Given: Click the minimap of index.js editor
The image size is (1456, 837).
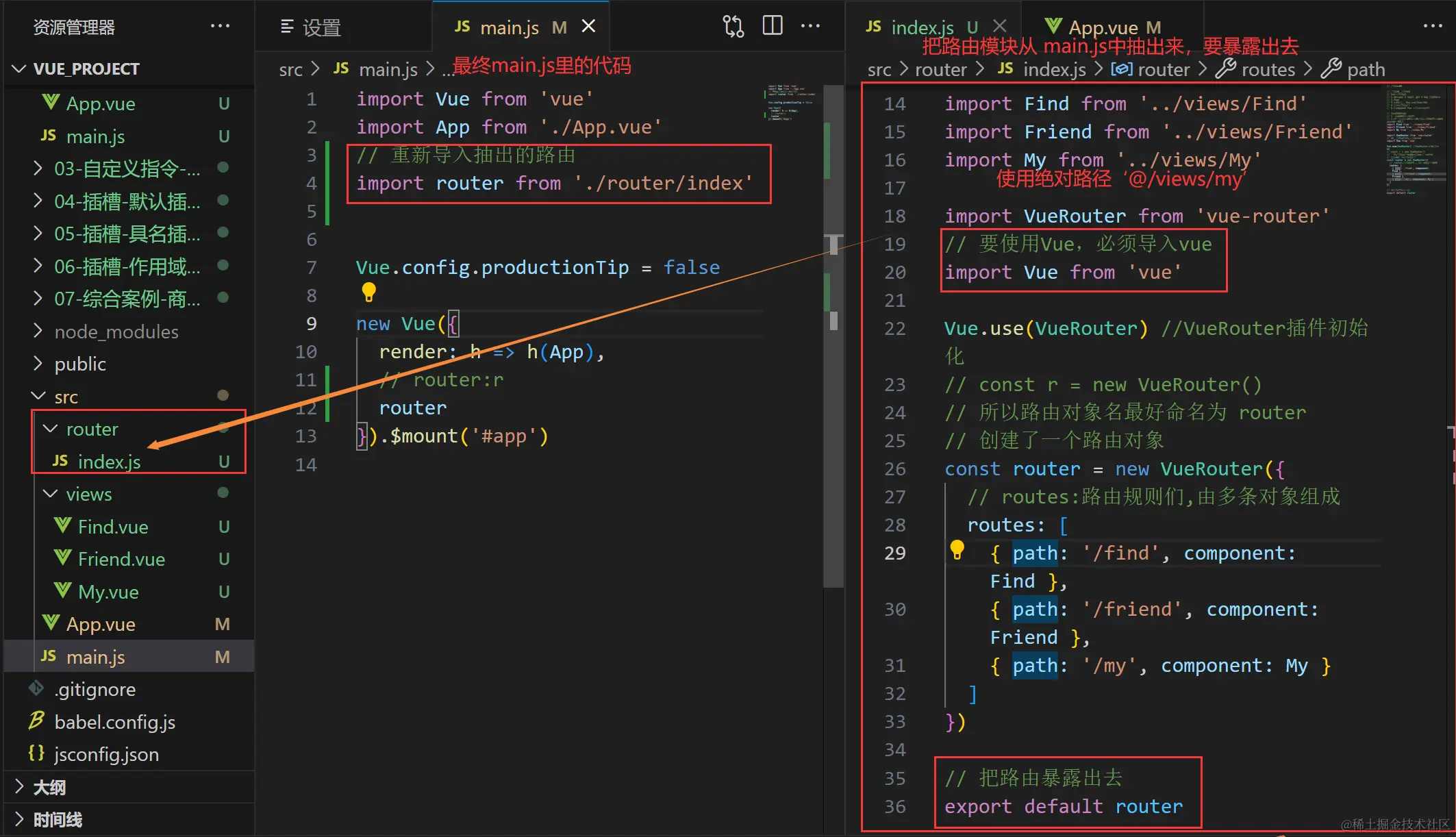Looking at the screenshot, I should click(x=1416, y=140).
